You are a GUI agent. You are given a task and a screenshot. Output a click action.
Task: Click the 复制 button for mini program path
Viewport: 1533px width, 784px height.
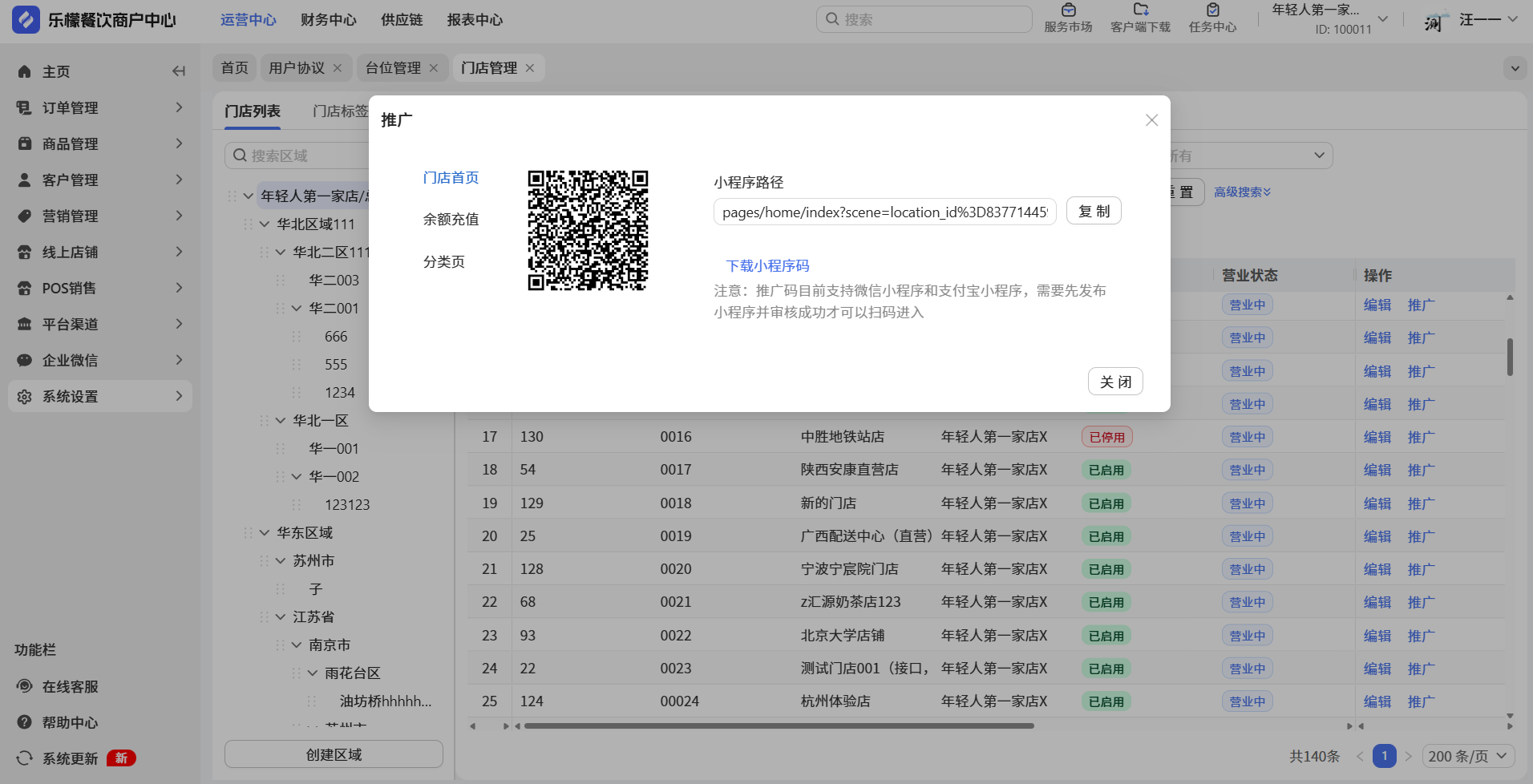(1094, 212)
